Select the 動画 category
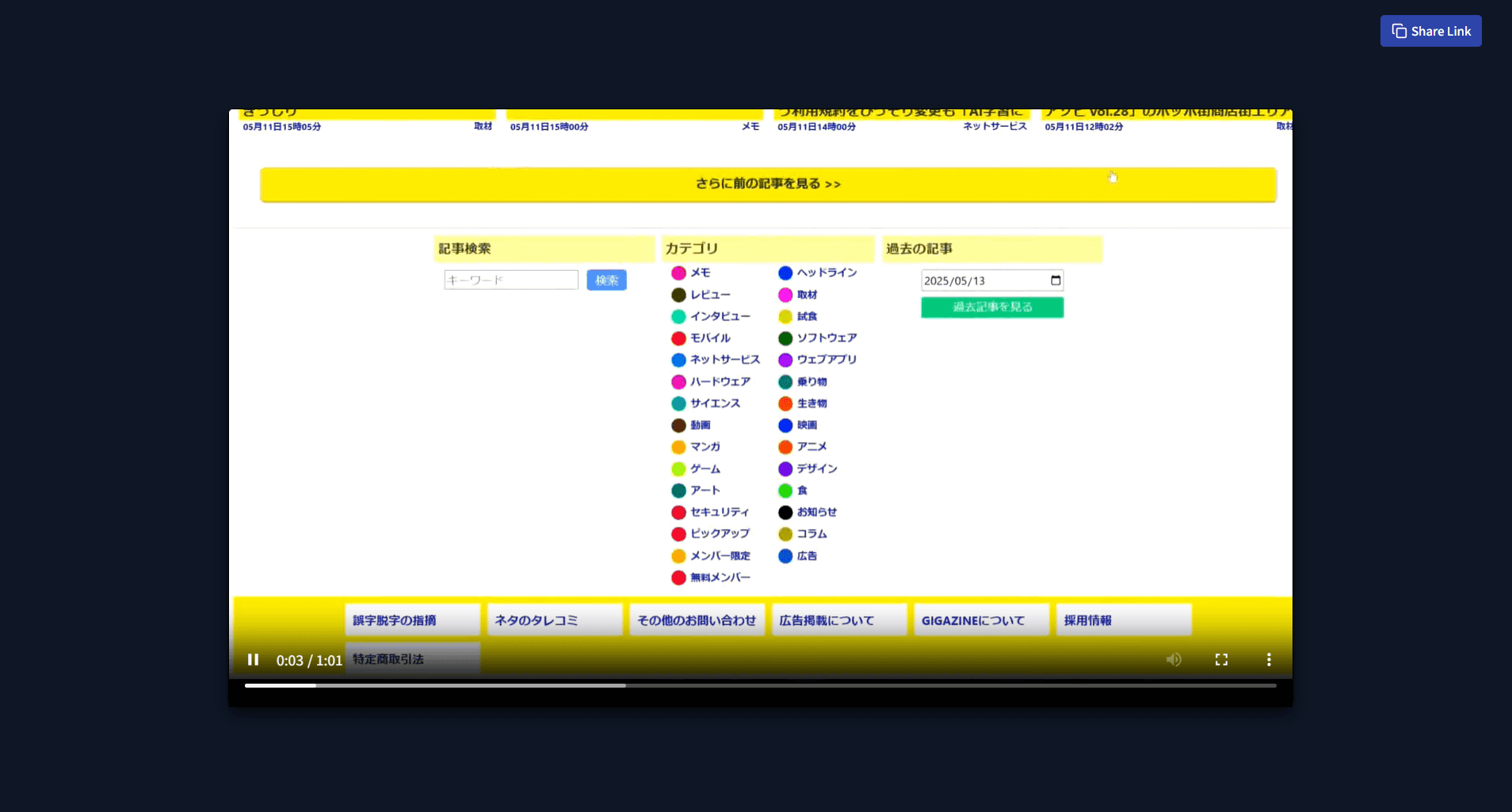The height and width of the screenshot is (812, 1512). pyautogui.click(x=691, y=425)
